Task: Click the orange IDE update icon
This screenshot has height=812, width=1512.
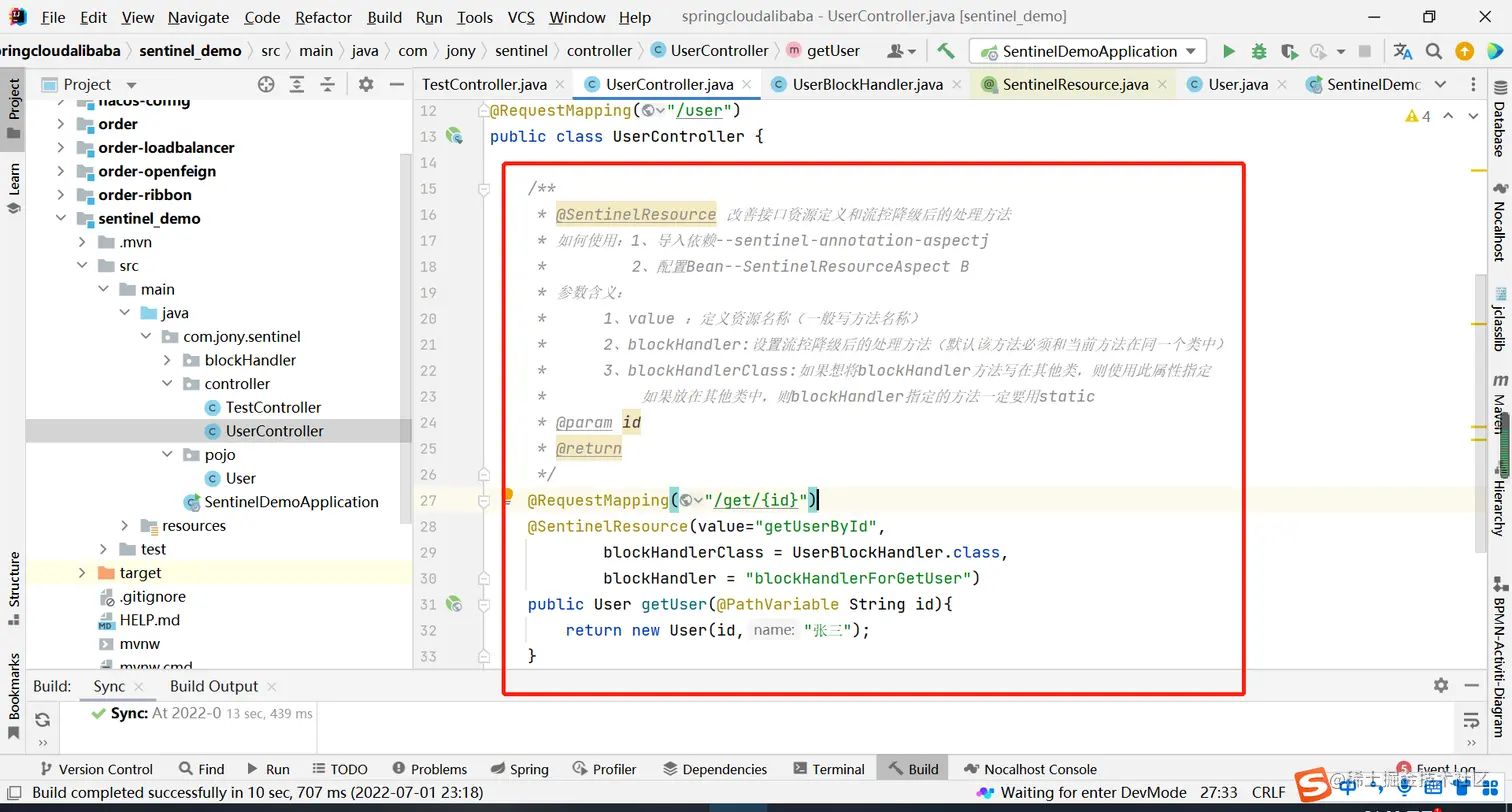Action: (x=1464, y=51)
